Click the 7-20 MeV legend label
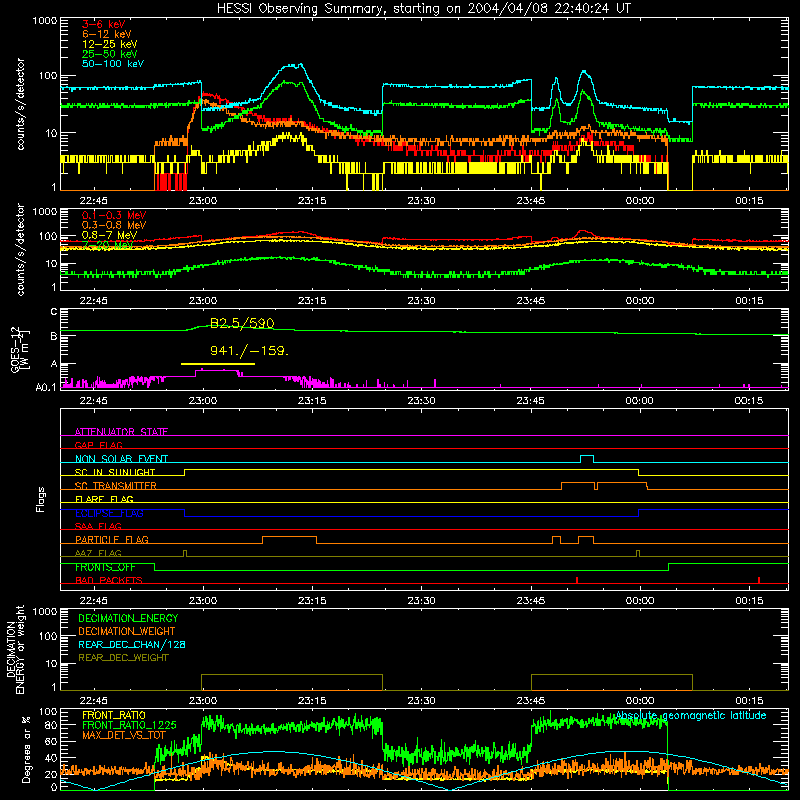 (x=108, y=245)
